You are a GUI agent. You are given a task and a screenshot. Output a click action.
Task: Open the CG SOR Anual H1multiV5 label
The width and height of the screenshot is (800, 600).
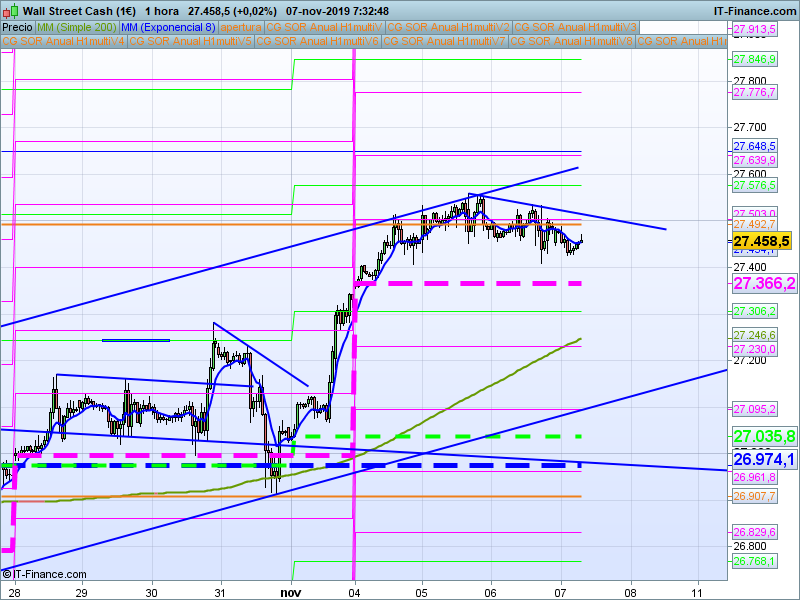(191, 41)
